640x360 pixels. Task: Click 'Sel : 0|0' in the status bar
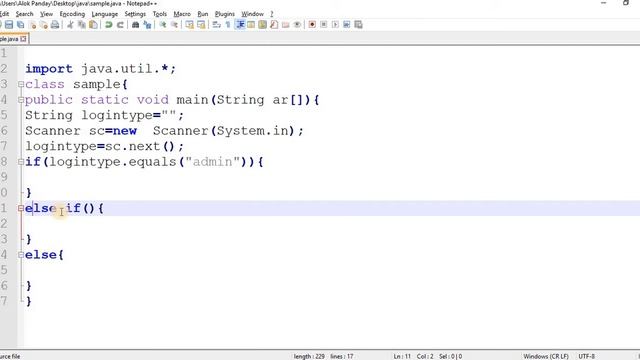tap(451, 356)
